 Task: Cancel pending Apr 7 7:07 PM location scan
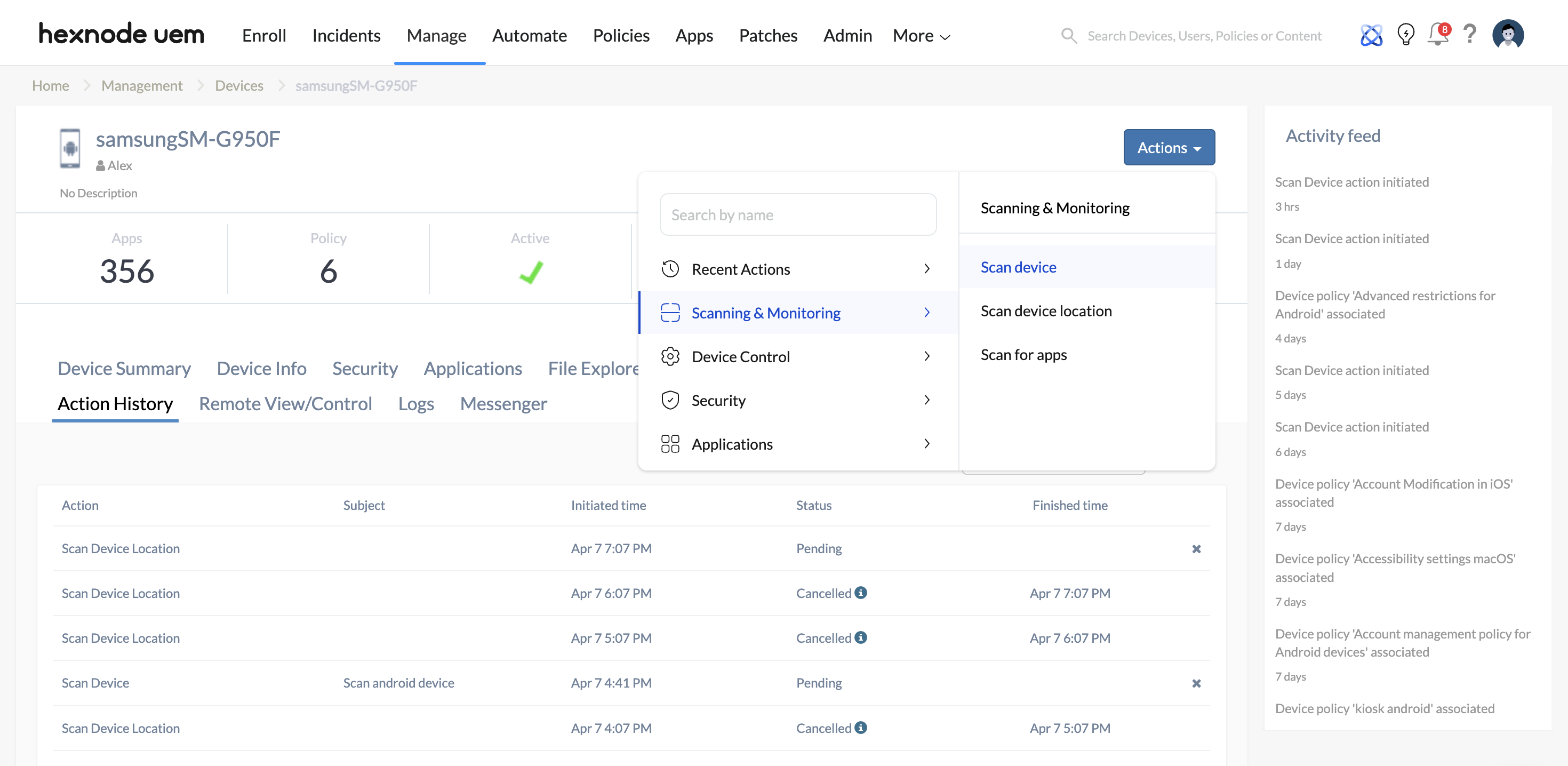pyautogui.click(x=1196, y=548)
